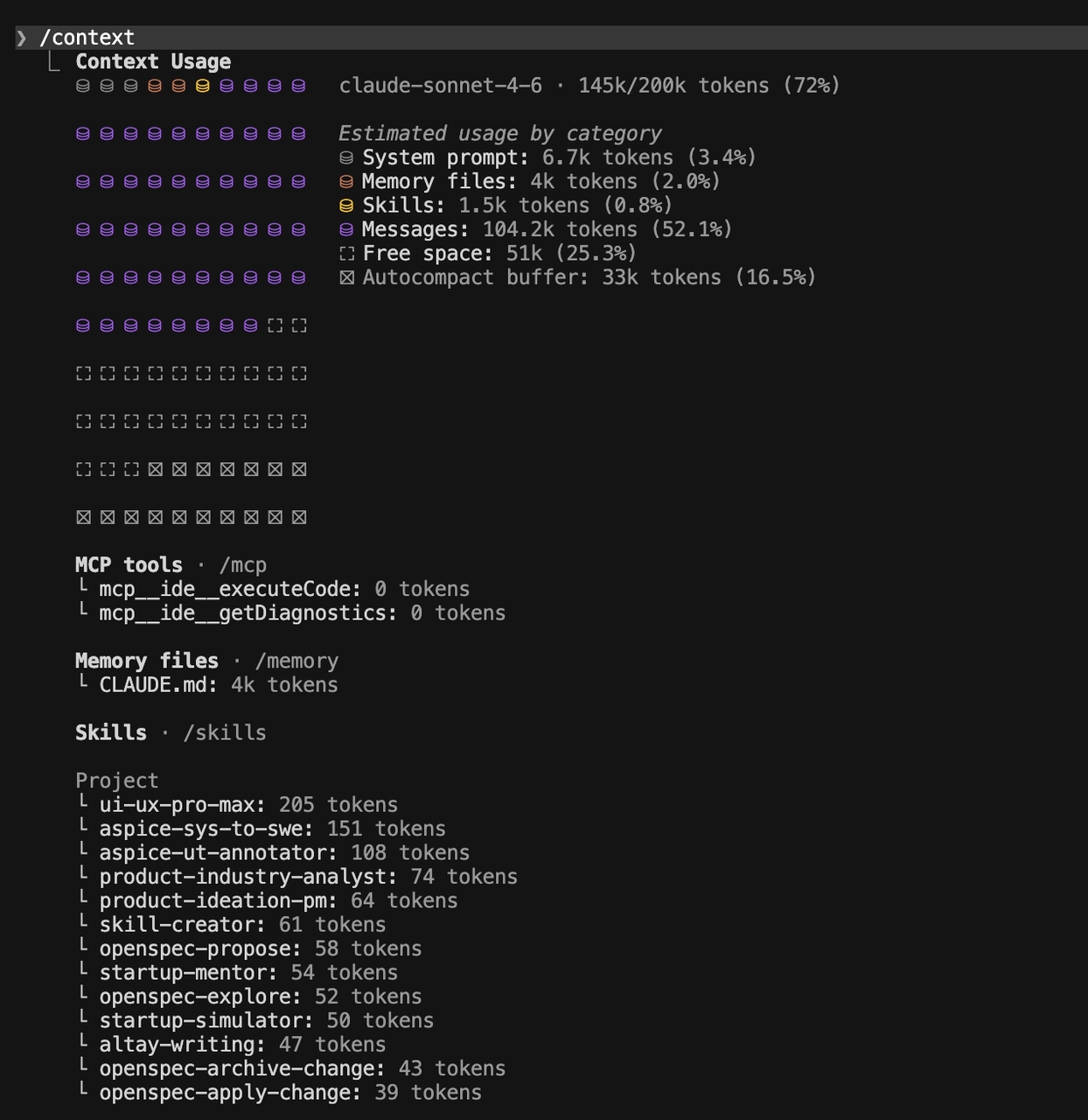Screen dimensions: 1088x1120
Task: Select the skill-creator skill entry
Action: point(182,925)
